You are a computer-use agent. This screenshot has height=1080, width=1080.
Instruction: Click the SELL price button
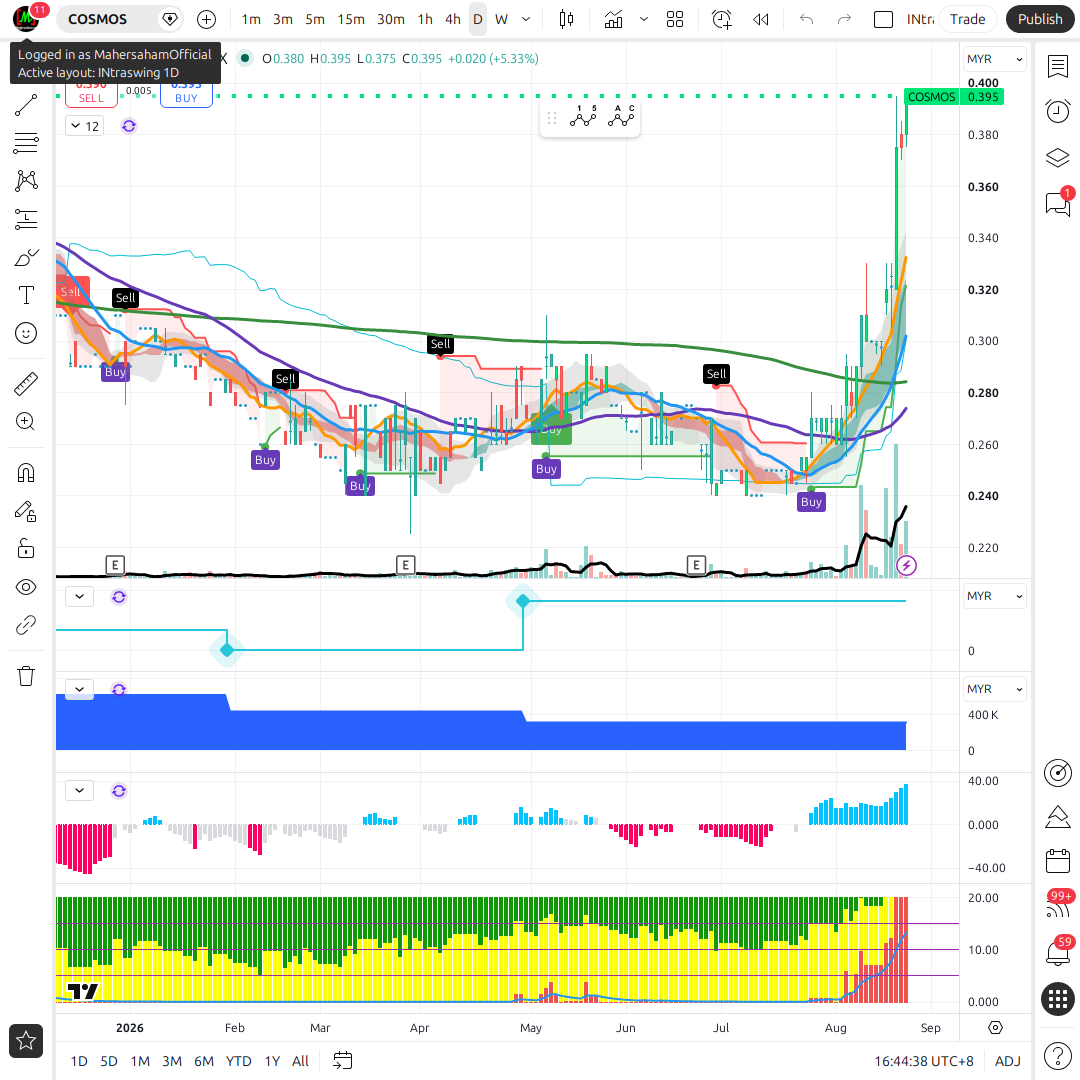(91, 95)
